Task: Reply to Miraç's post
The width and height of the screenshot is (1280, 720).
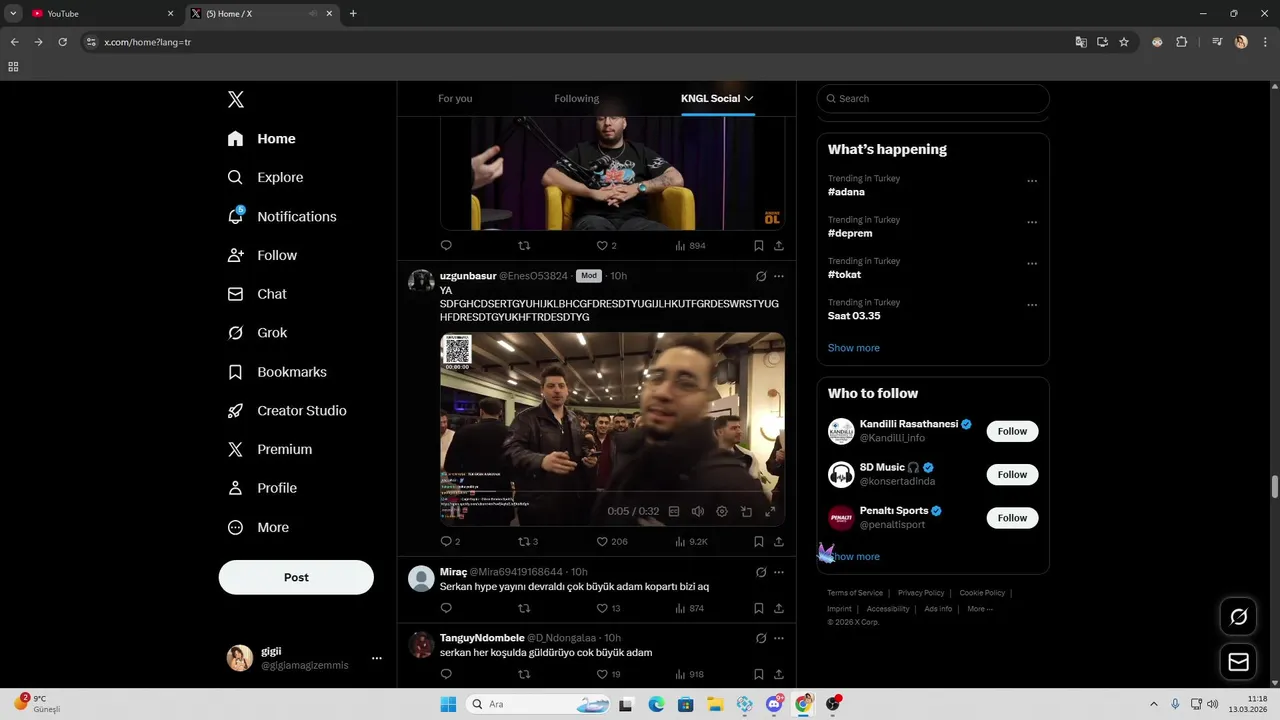Action: [446, 608]
